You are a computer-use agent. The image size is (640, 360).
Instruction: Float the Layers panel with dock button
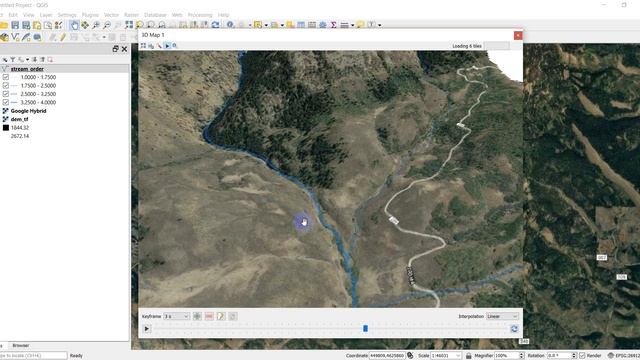pyautogui.click(x=115, y=49)
